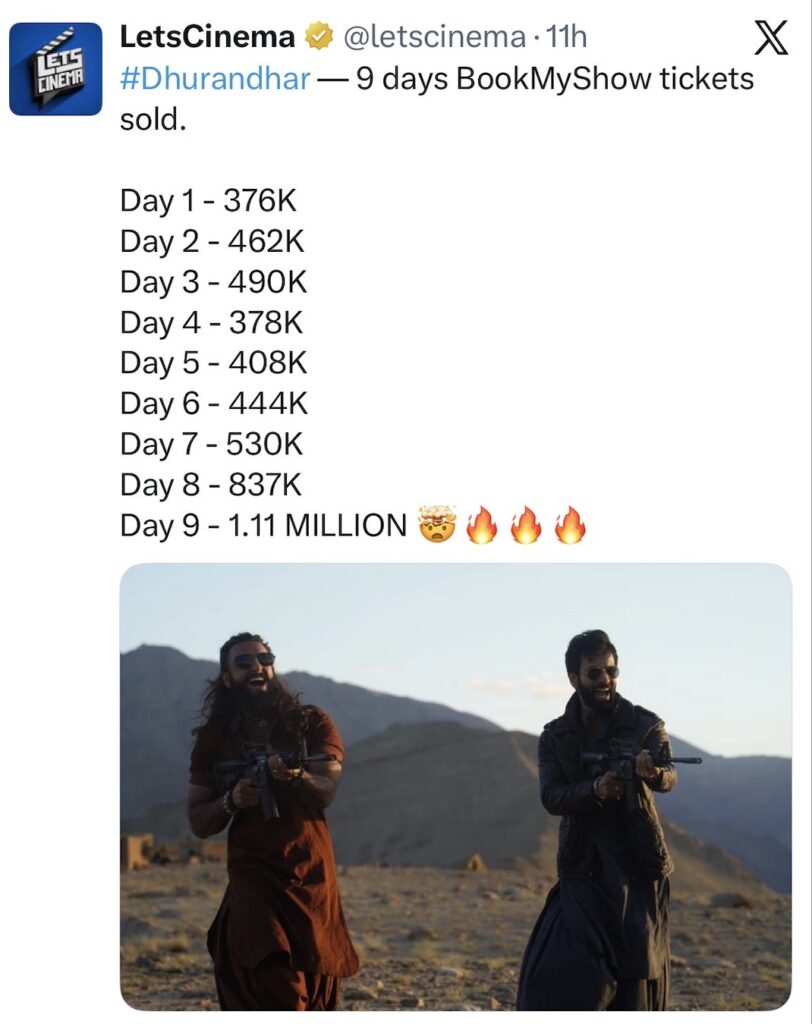Click the exploding head emoji
This screenshot has width=812, height=1024.
pyautogui.click(x=437, y=525)
